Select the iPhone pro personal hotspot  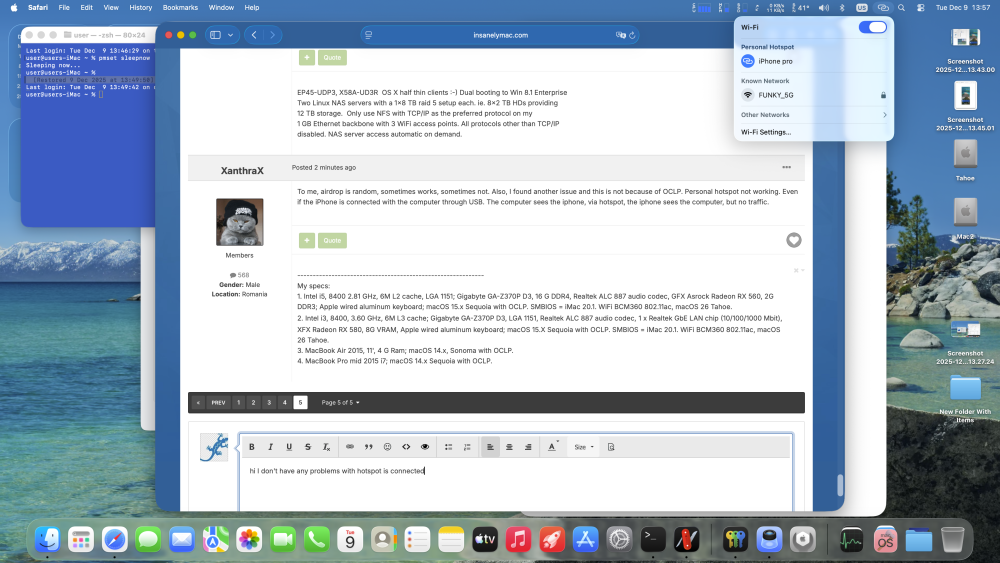813,61
